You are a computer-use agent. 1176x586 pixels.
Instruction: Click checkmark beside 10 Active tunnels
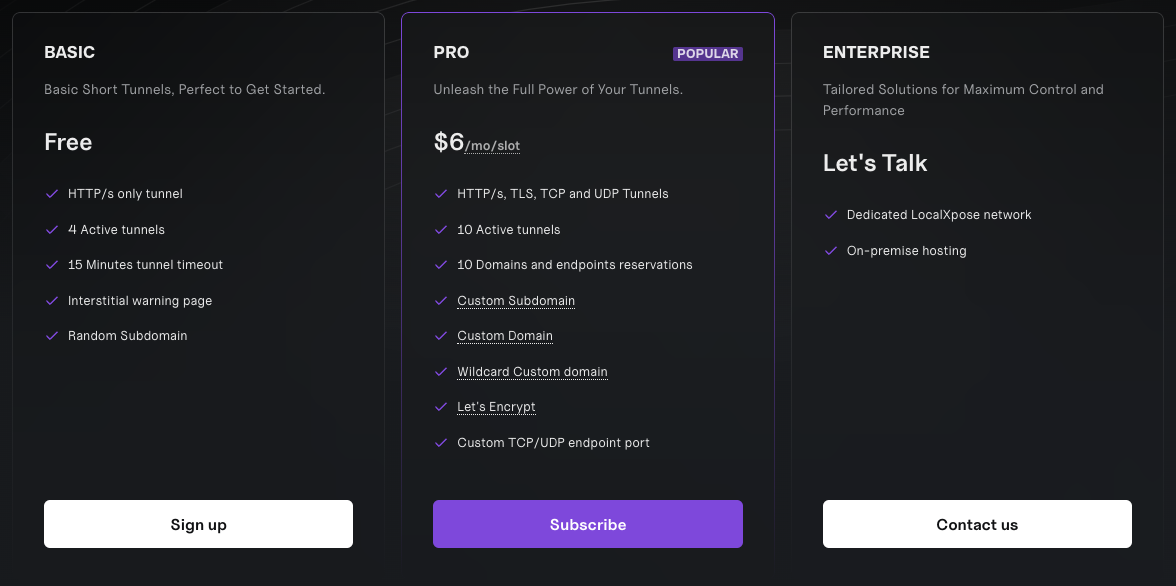point(441,230)
